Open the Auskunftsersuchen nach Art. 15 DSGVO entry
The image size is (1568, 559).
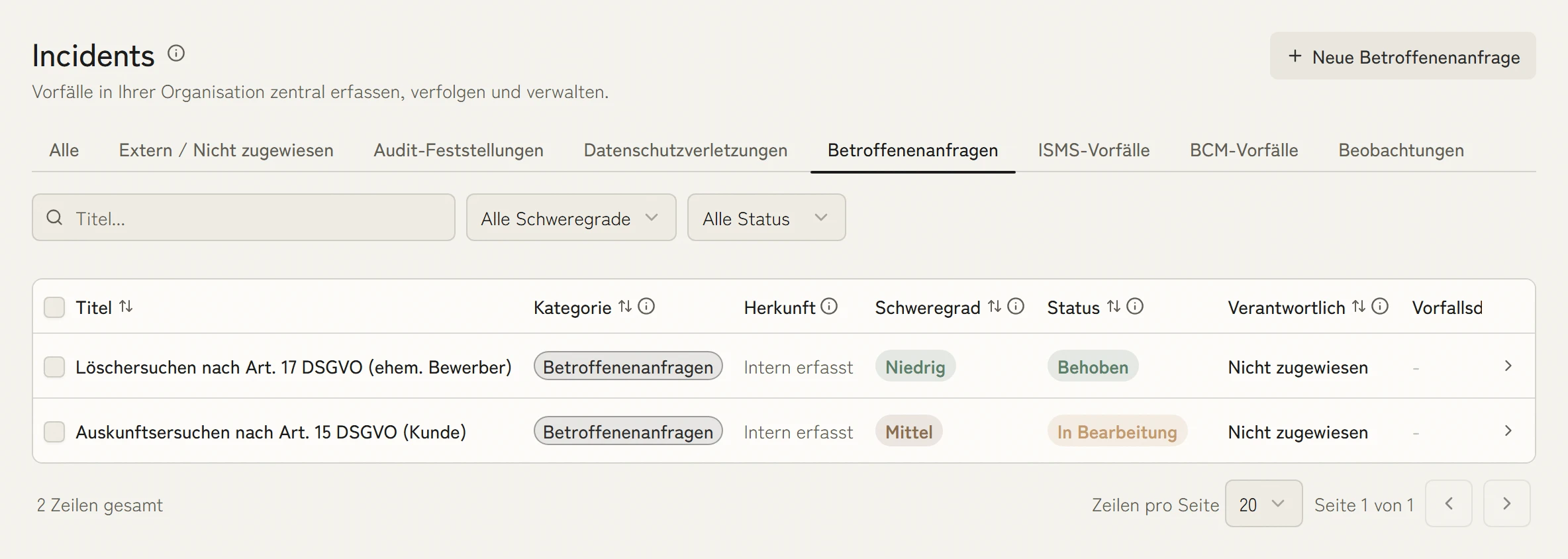click(x=271, y=432)
